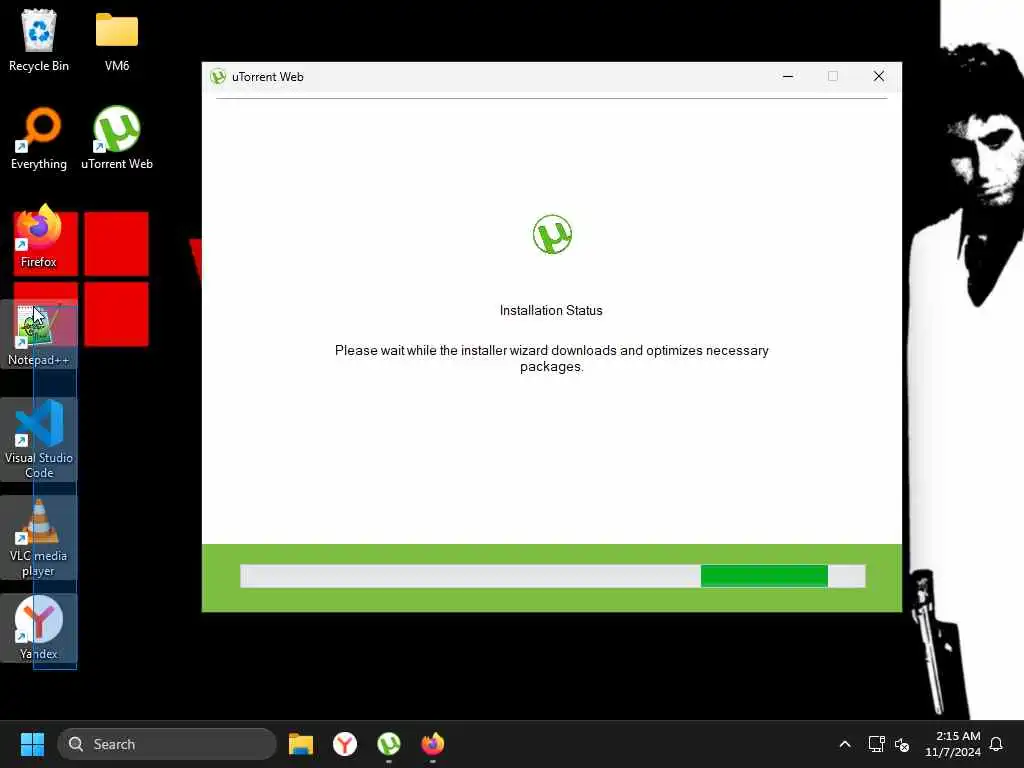Select the uTorrent Web desktop shortcut

[x=117, y=138]
